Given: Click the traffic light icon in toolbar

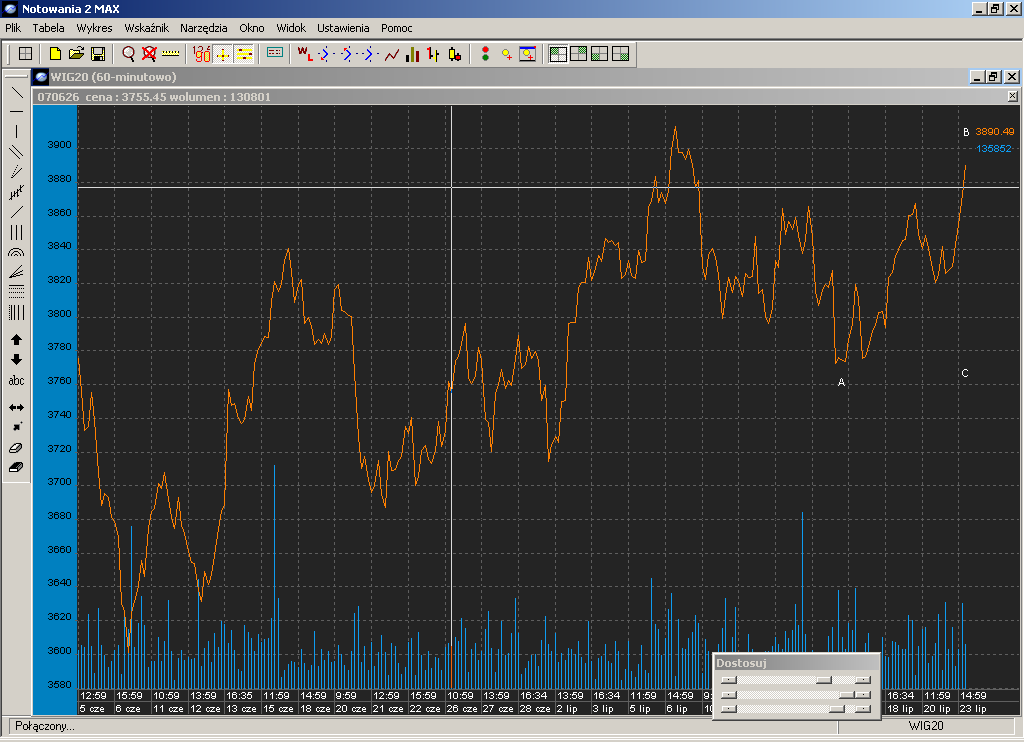Looking at the screenshot, I should [485, 54].
